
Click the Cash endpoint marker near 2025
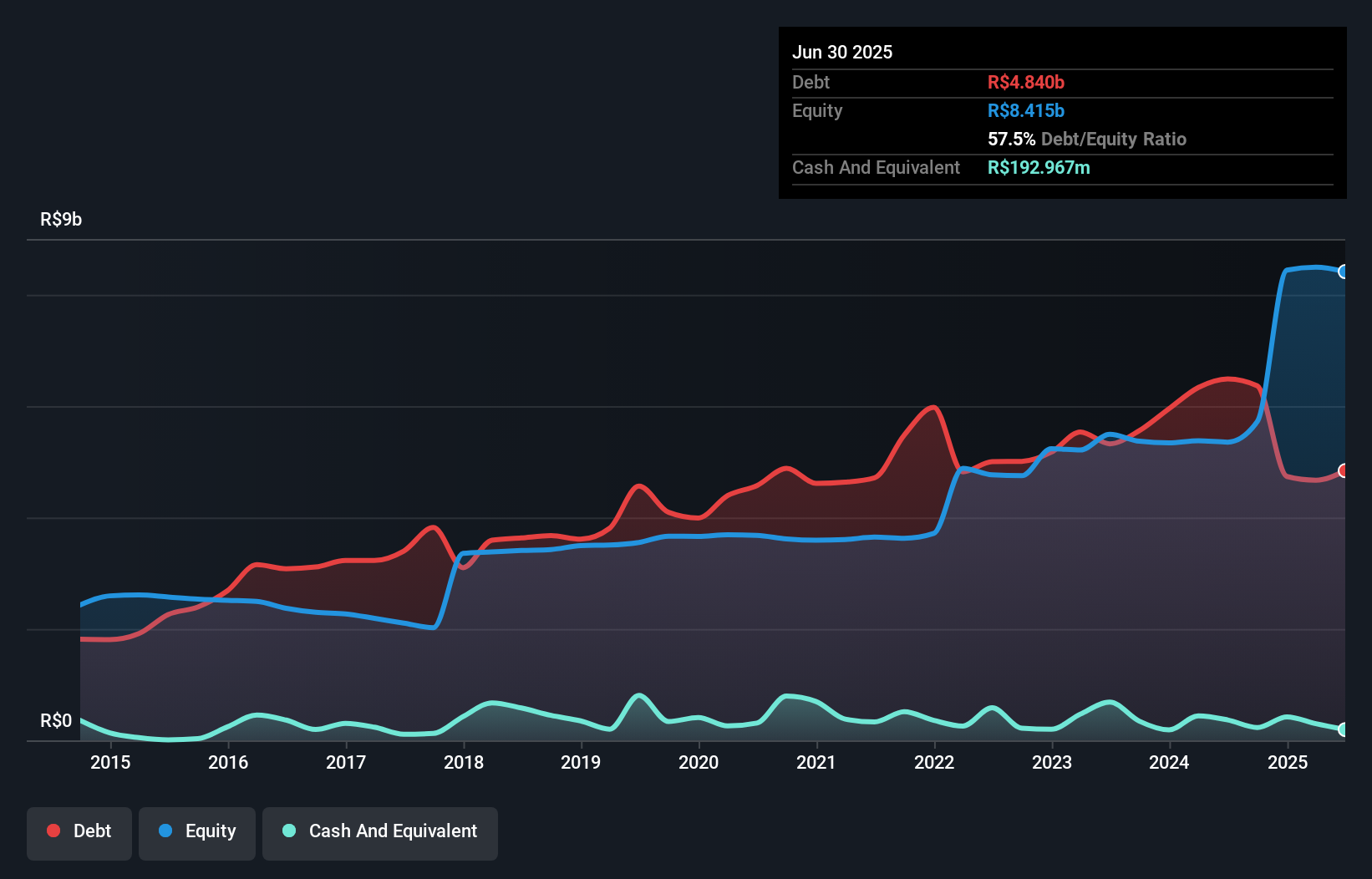tap(1342, 729)
